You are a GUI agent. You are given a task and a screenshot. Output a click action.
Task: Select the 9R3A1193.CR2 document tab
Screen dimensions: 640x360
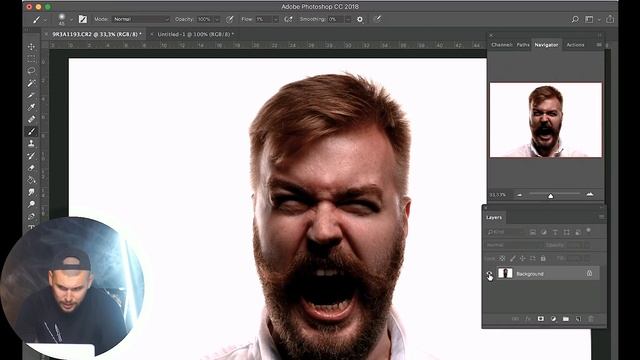tap(97, 34)
